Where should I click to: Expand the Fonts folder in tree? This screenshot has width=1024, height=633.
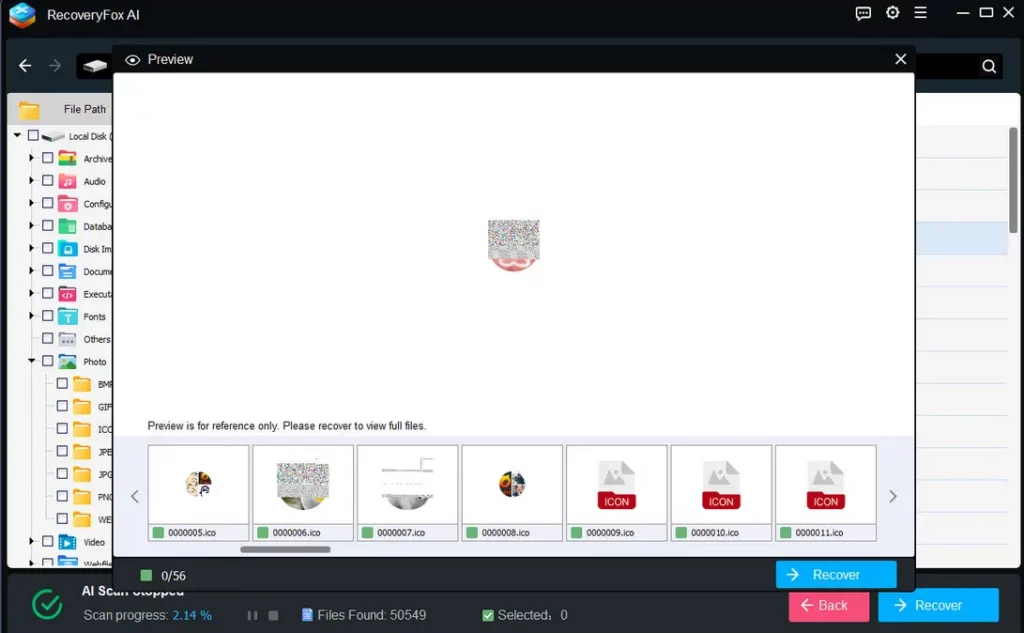[32, 316]
